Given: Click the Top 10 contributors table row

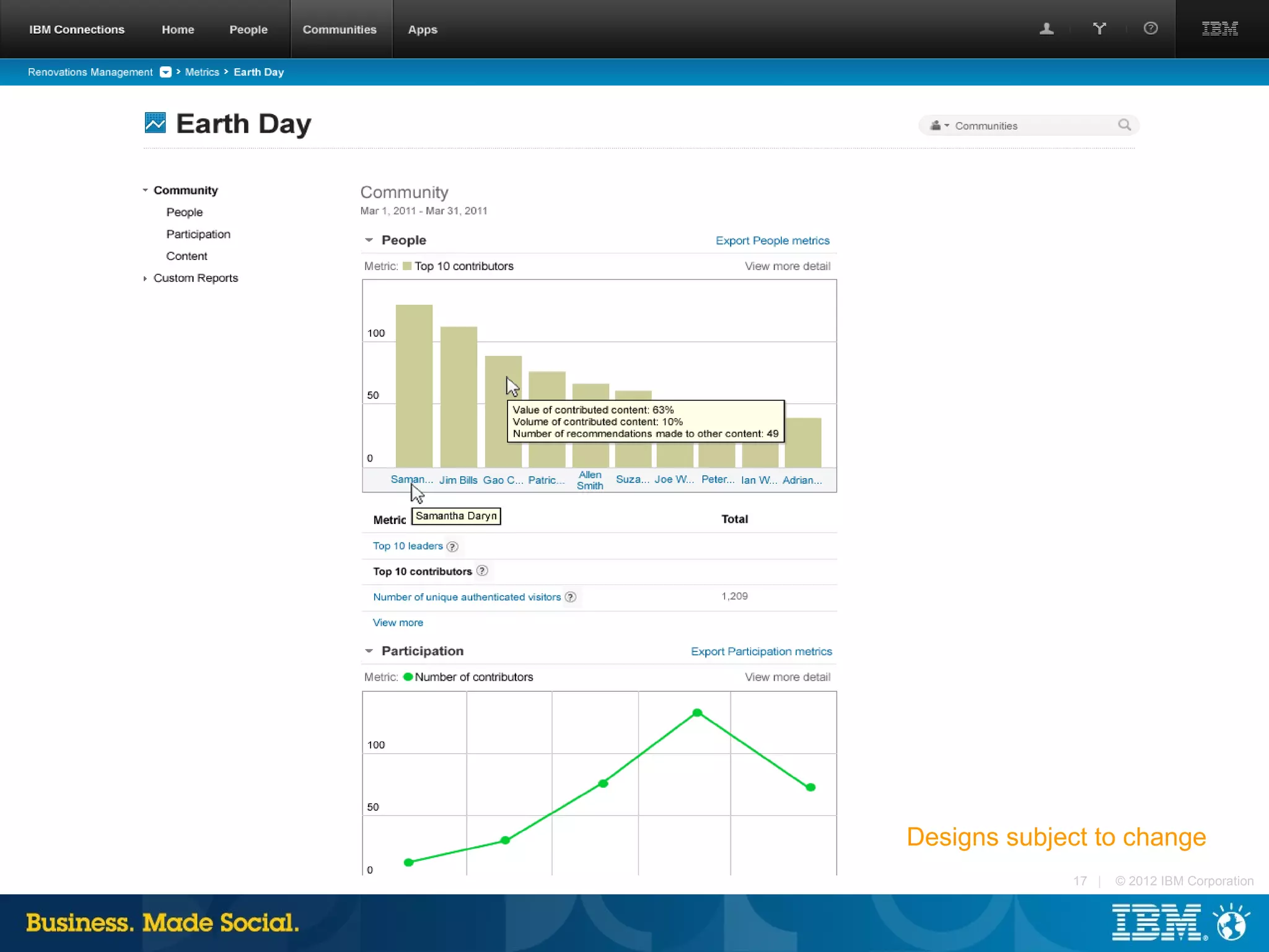Looking at the screenshot, I should (x=599, y=572).
